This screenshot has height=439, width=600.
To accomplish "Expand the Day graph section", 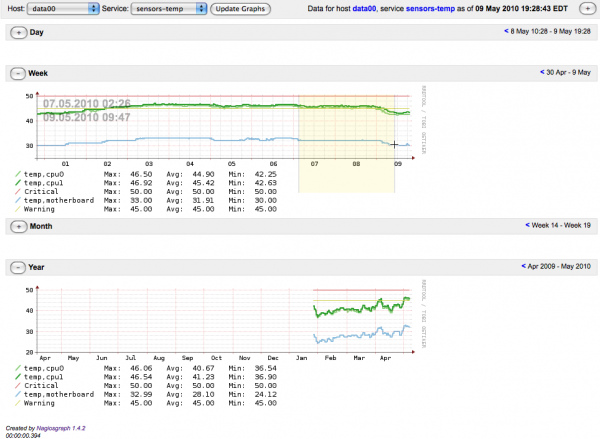I will [x=17, y=33].
